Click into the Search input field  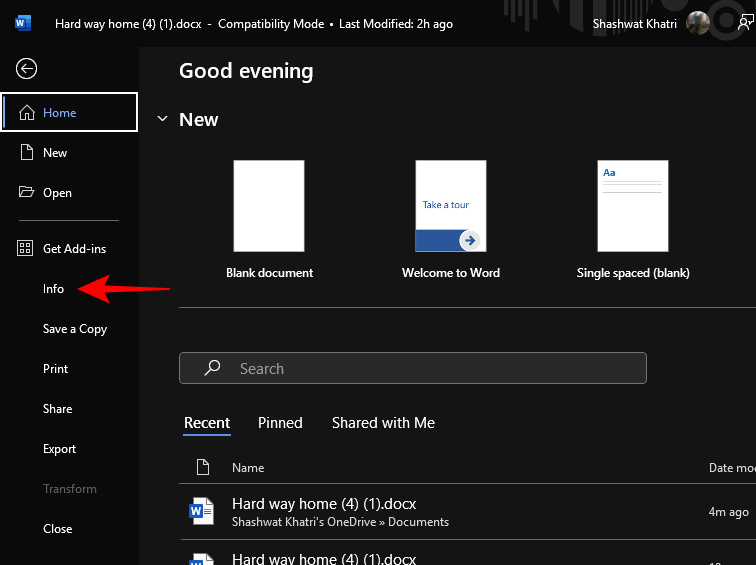tap(430, 368)
